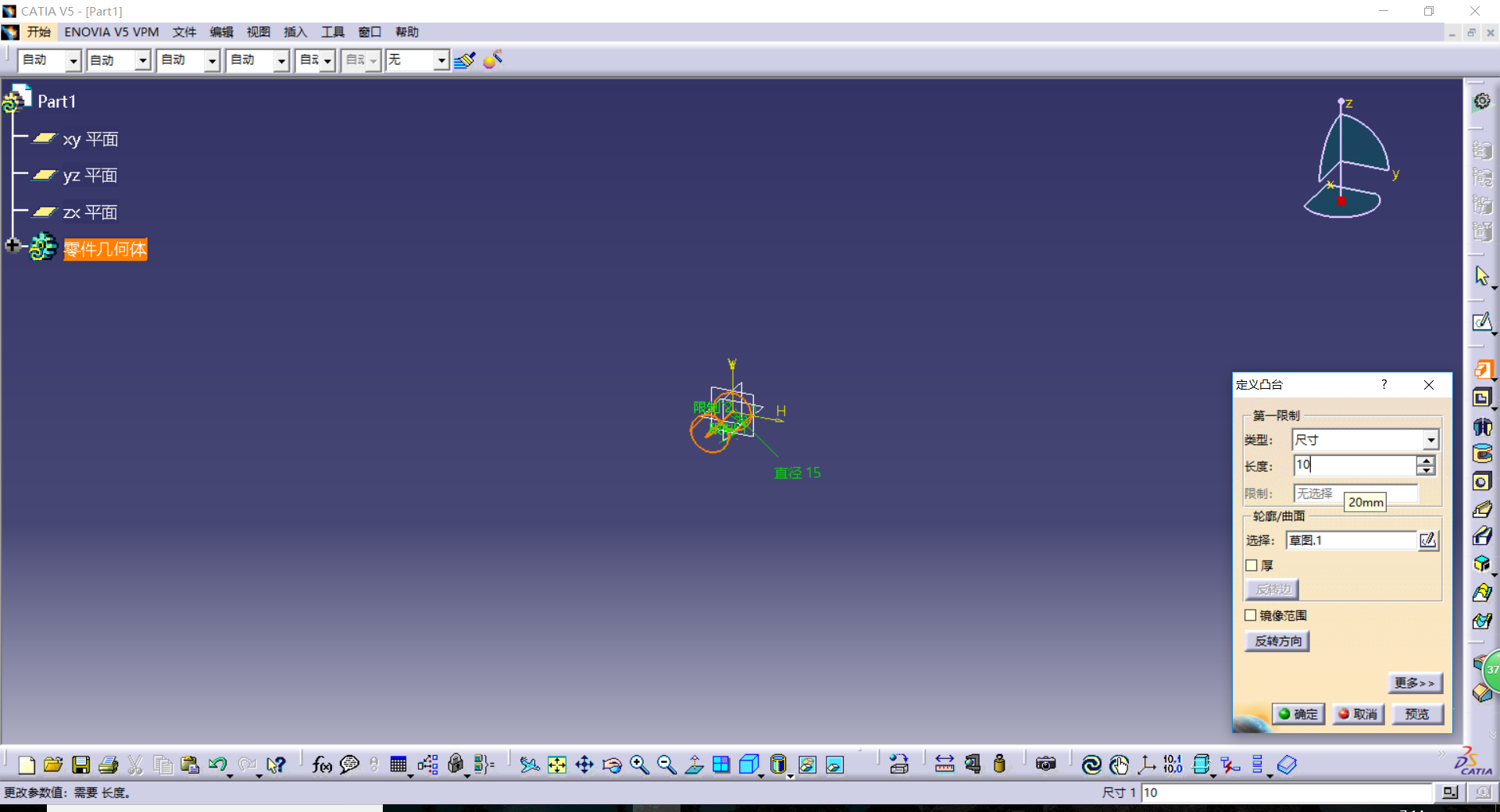Click the Select arrow tool
The height and width of the screenshot is (812, 1500).
pos(1482,276)
